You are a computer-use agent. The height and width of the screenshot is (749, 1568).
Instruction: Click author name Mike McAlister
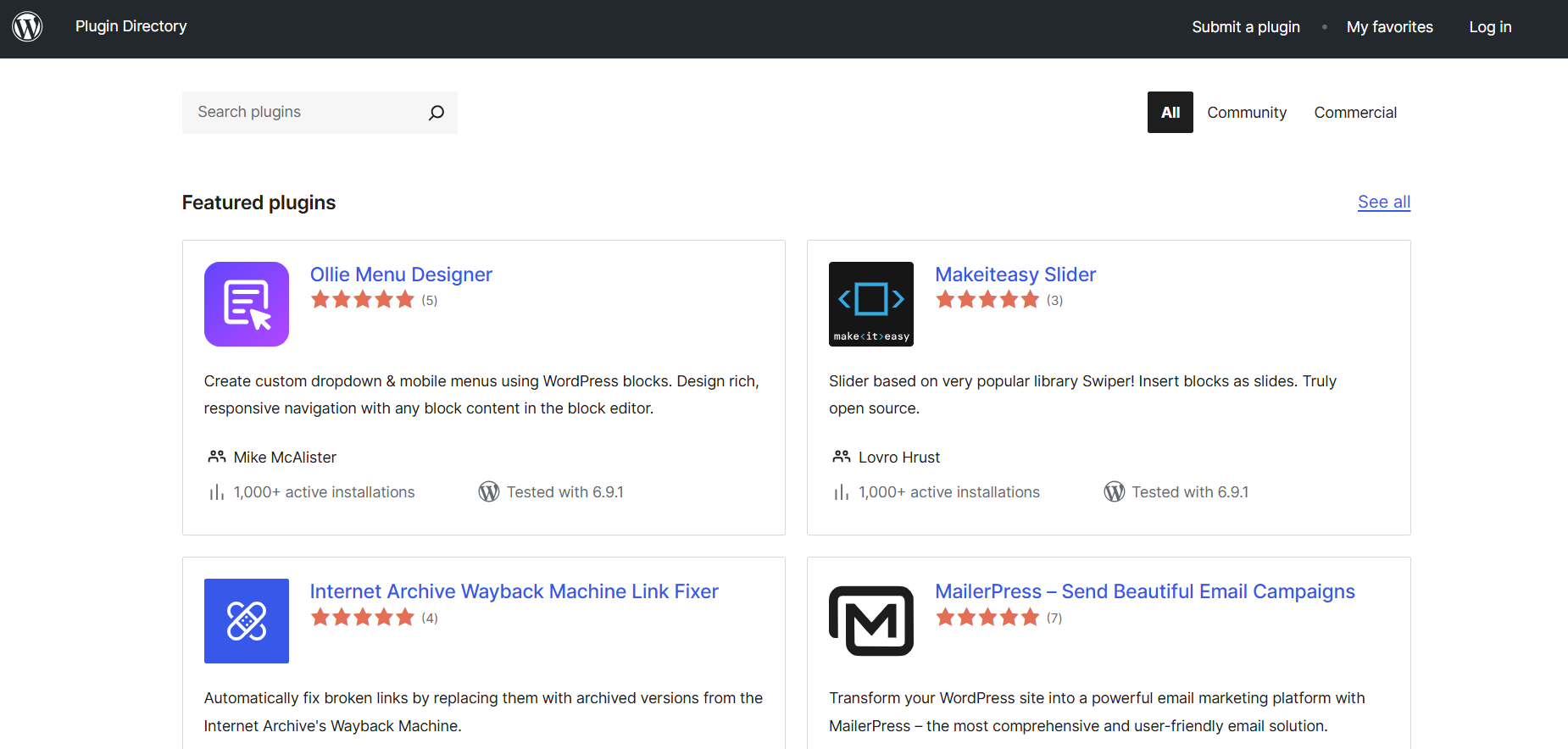point(285,458)
